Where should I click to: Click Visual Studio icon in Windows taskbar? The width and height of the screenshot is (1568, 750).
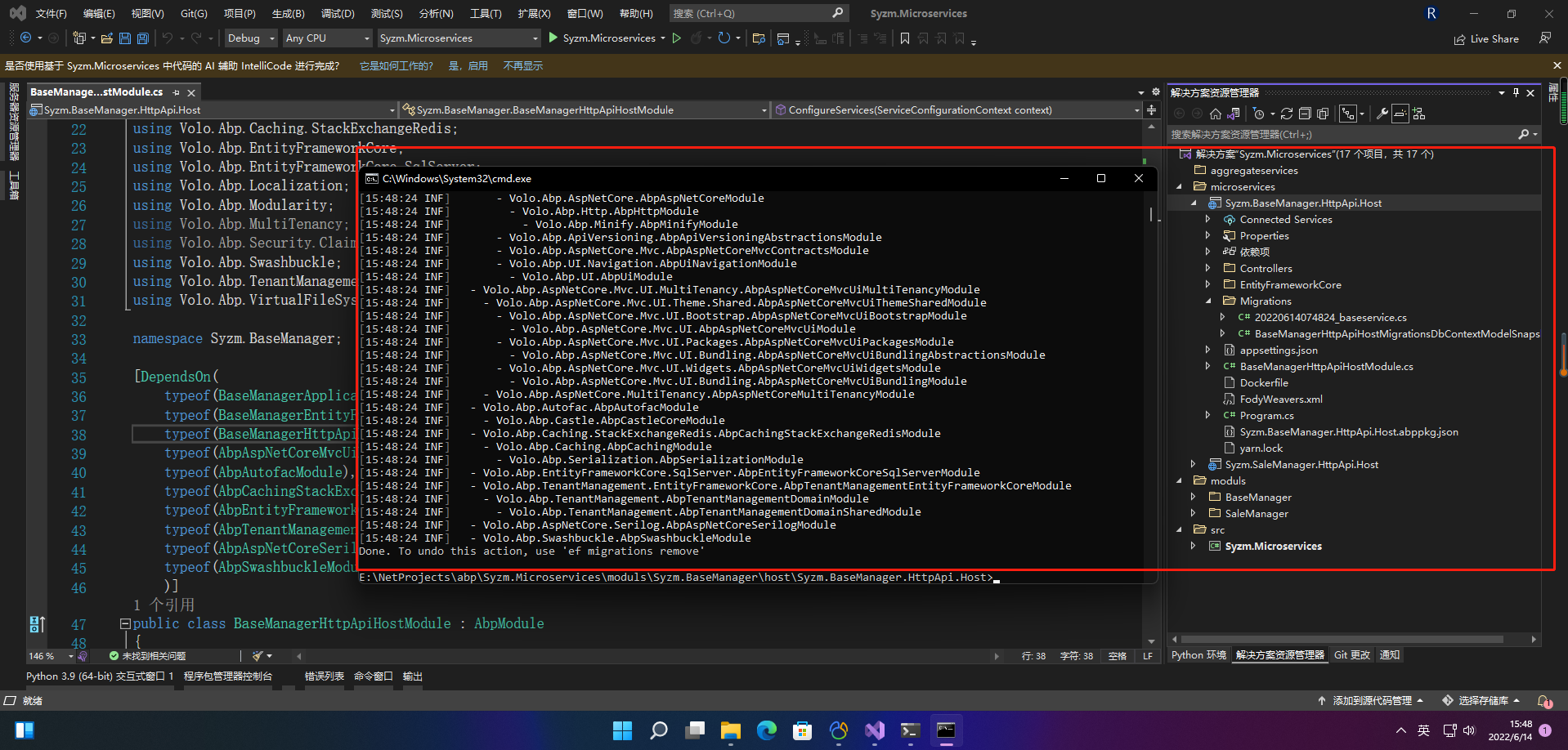point(874,730)
